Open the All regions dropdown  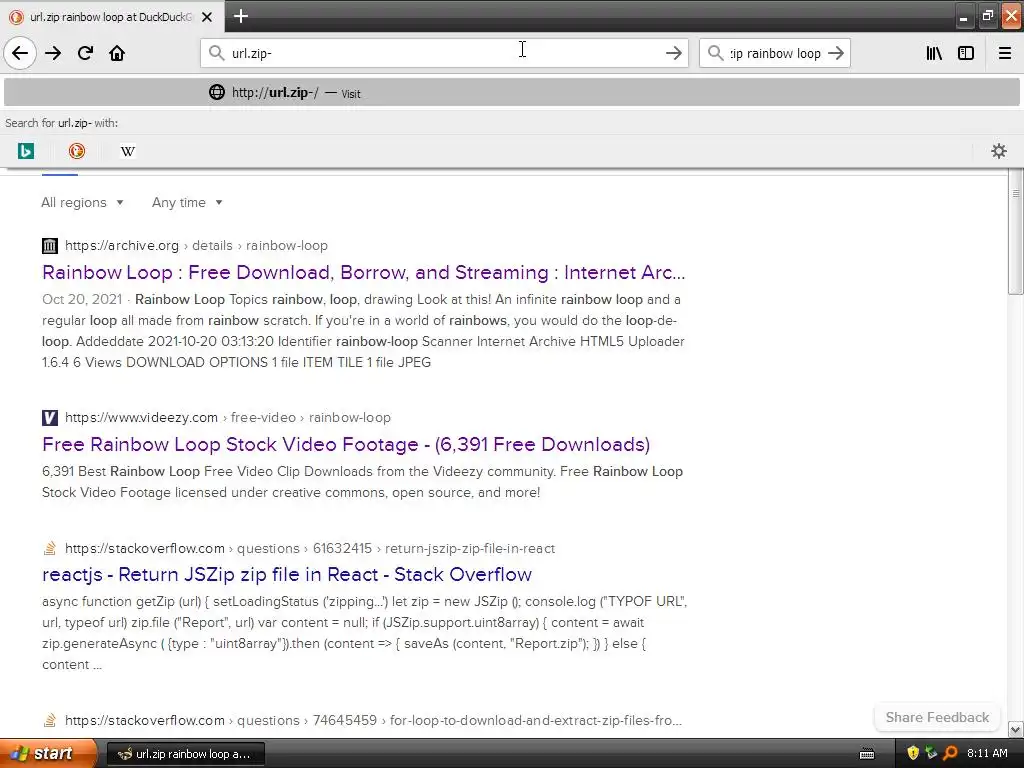coord(82,202)
